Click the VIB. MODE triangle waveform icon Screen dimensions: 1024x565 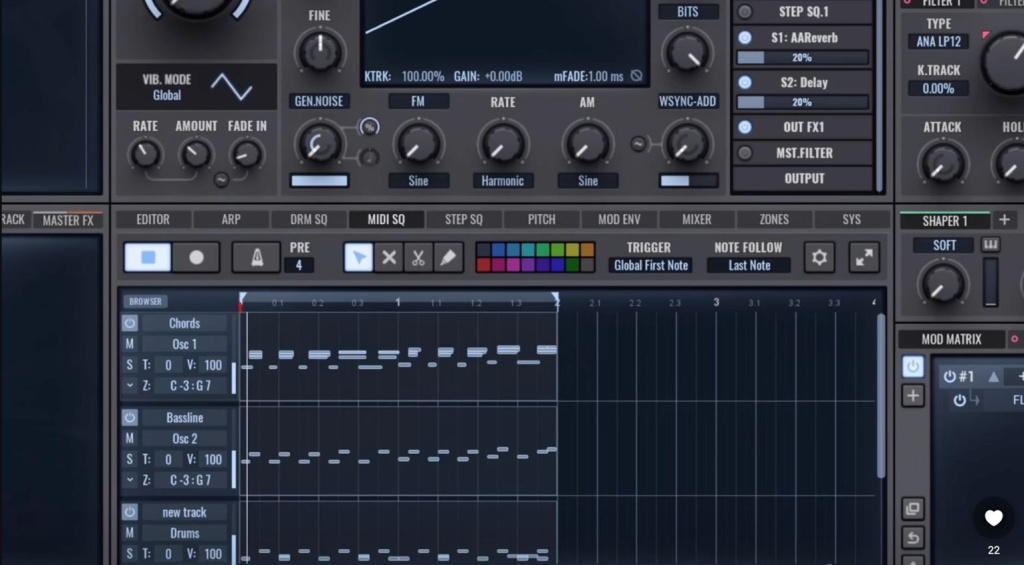[x=231, y=86]
